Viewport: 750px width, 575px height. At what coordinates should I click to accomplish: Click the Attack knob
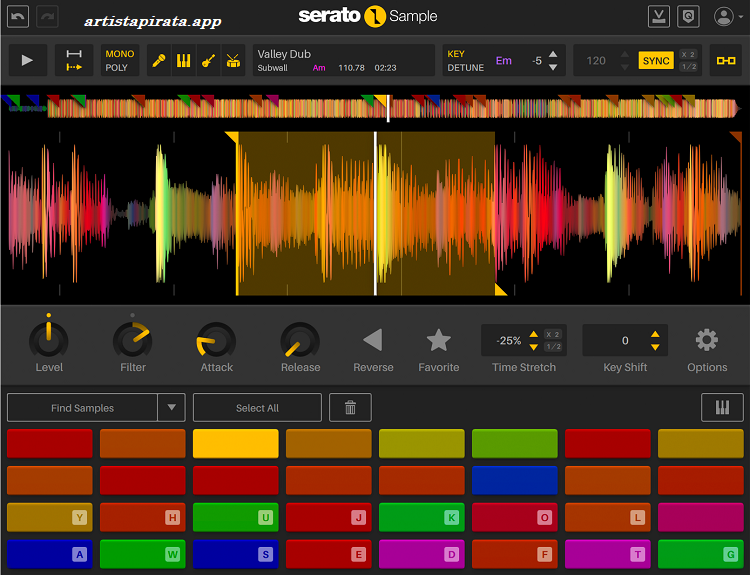[x=216, y=340]
